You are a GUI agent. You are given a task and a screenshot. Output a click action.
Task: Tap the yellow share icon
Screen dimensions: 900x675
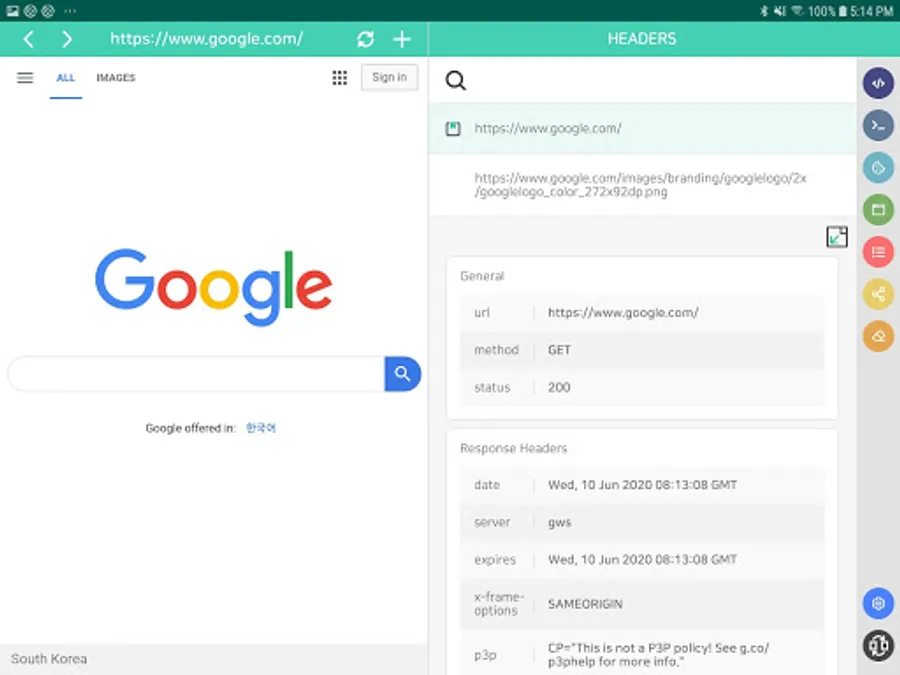pyautogui.click(x=878, y=294)
